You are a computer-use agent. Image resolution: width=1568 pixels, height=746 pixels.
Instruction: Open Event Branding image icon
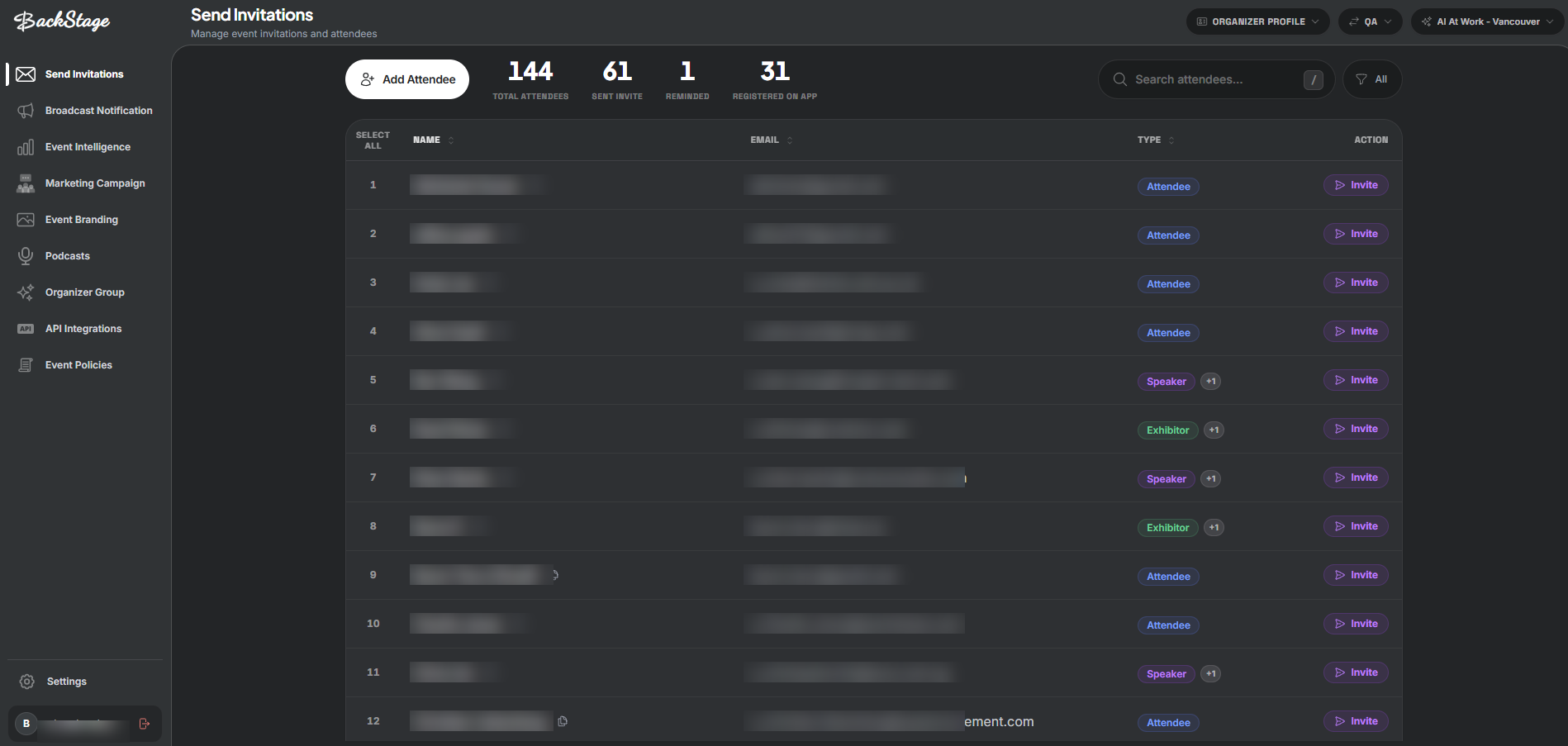tap(26, 220)
